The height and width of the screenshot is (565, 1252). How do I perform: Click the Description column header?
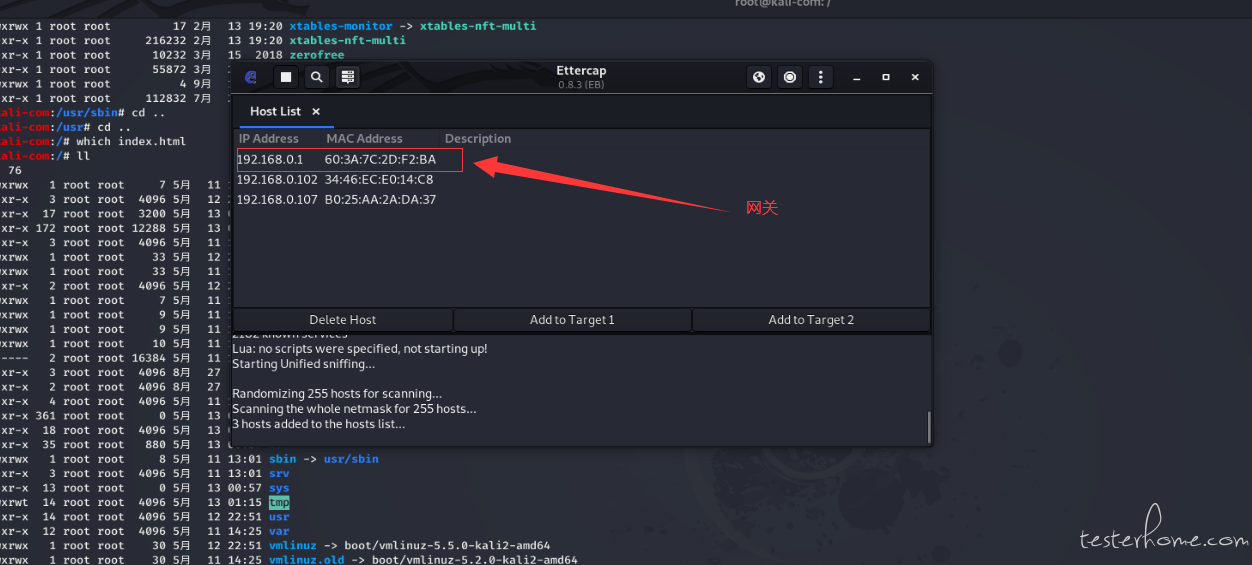pos(478,139)
